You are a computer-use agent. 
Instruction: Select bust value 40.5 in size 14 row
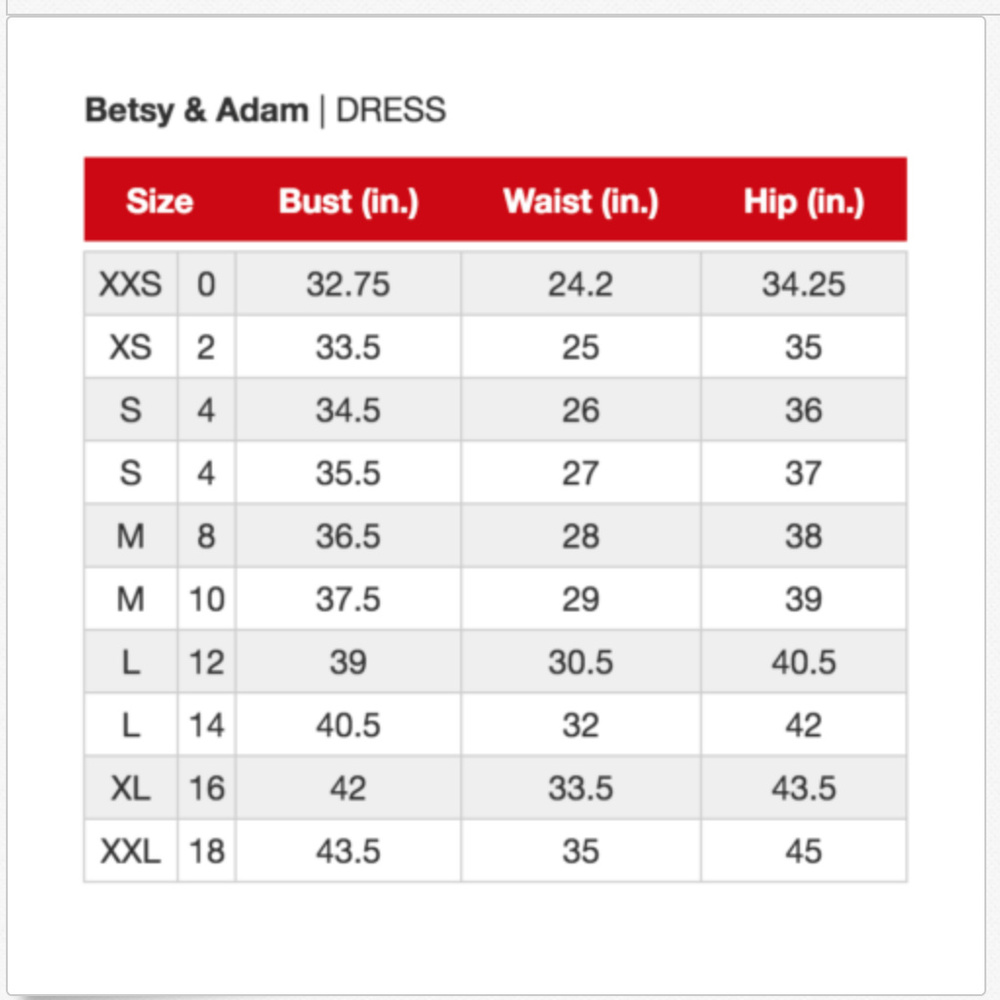pos(348,725)
